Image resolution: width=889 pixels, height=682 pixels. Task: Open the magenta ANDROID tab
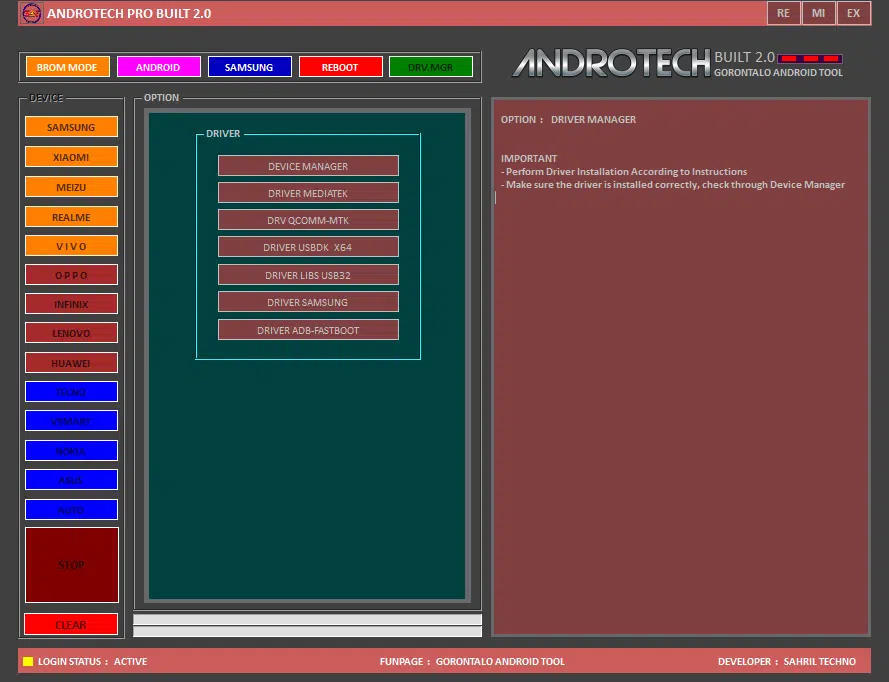(x=158, y=67)
